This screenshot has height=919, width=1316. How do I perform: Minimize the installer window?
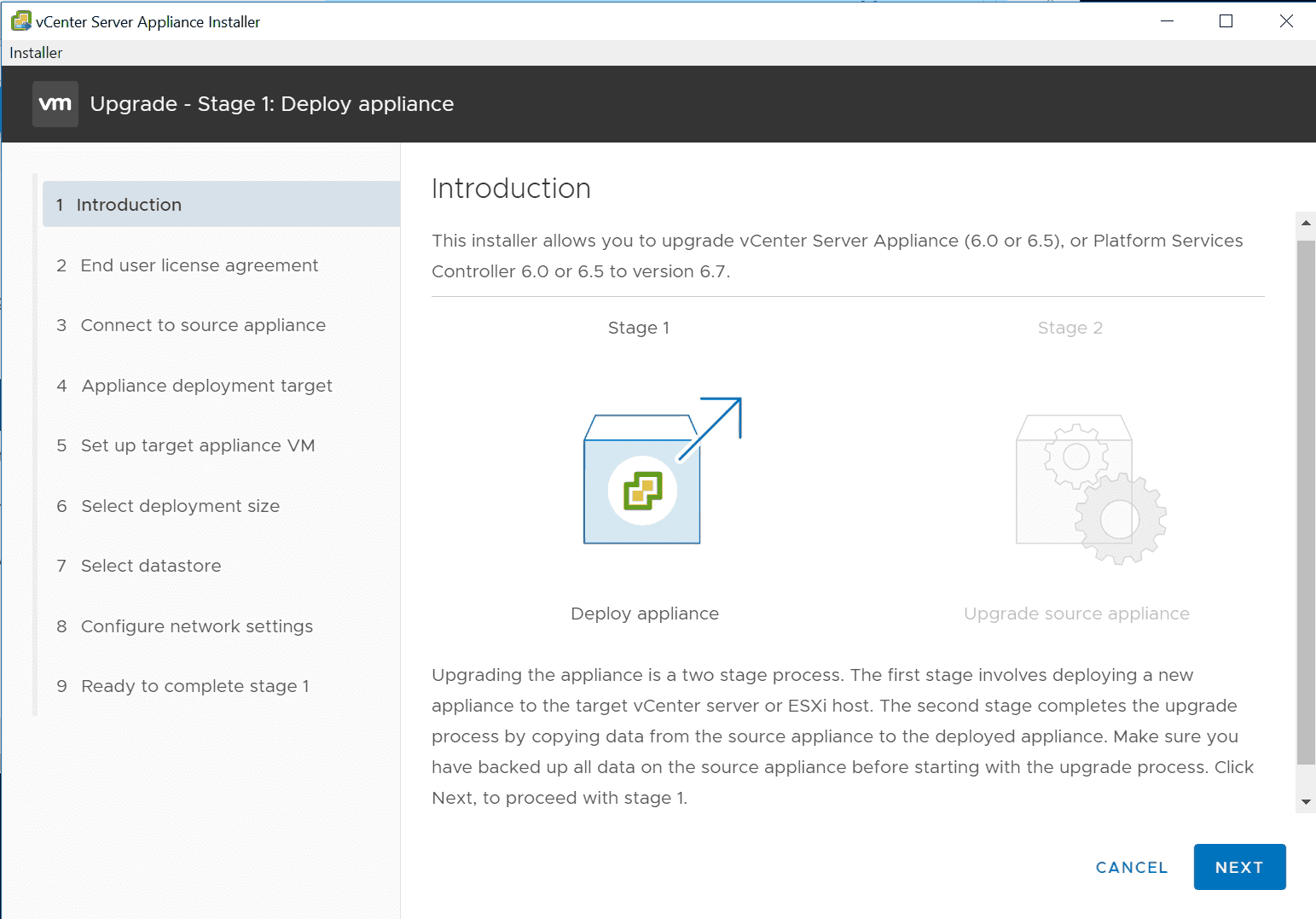(1168, 21)
